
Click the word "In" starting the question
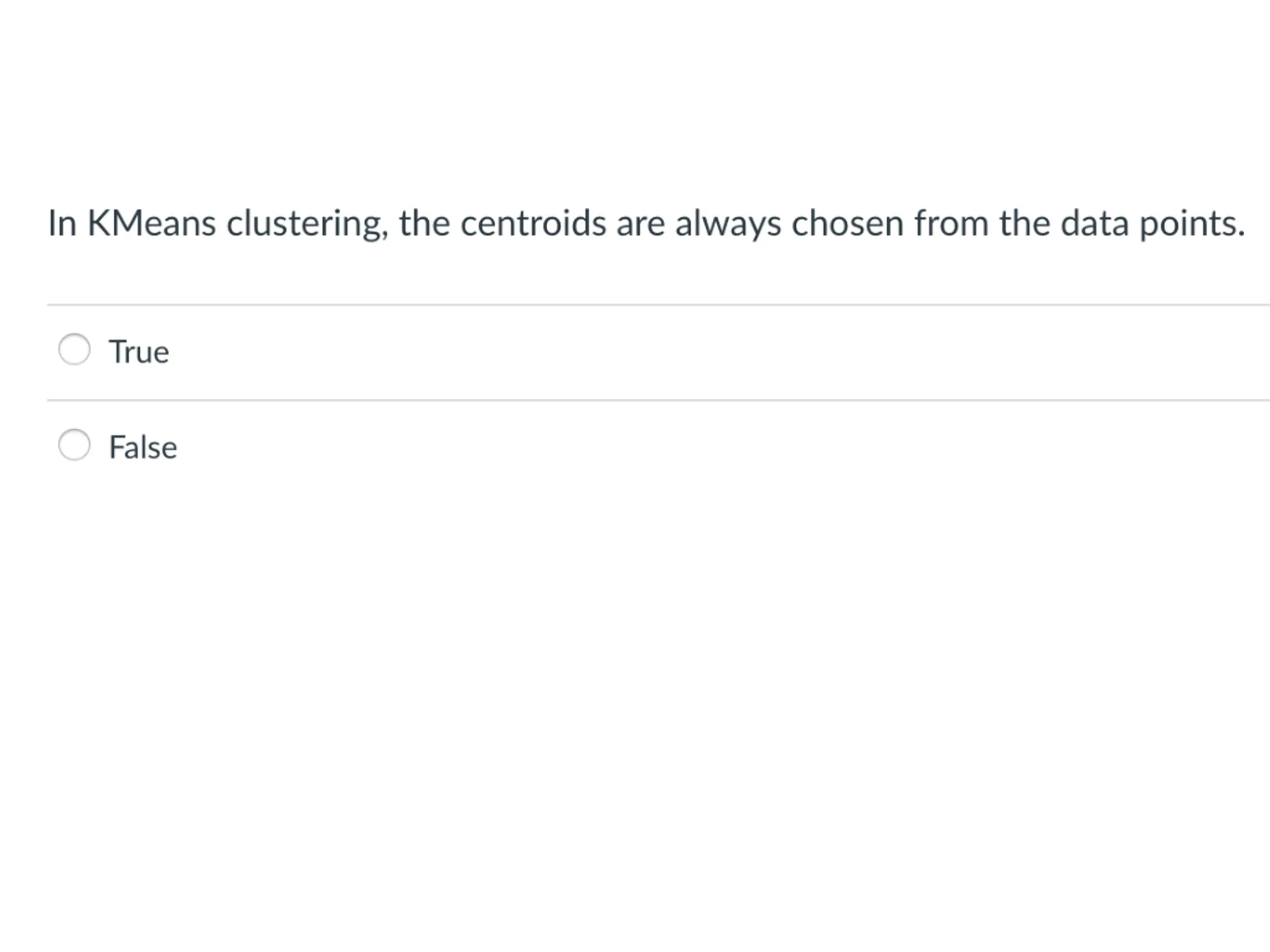[x=62, y=223]
